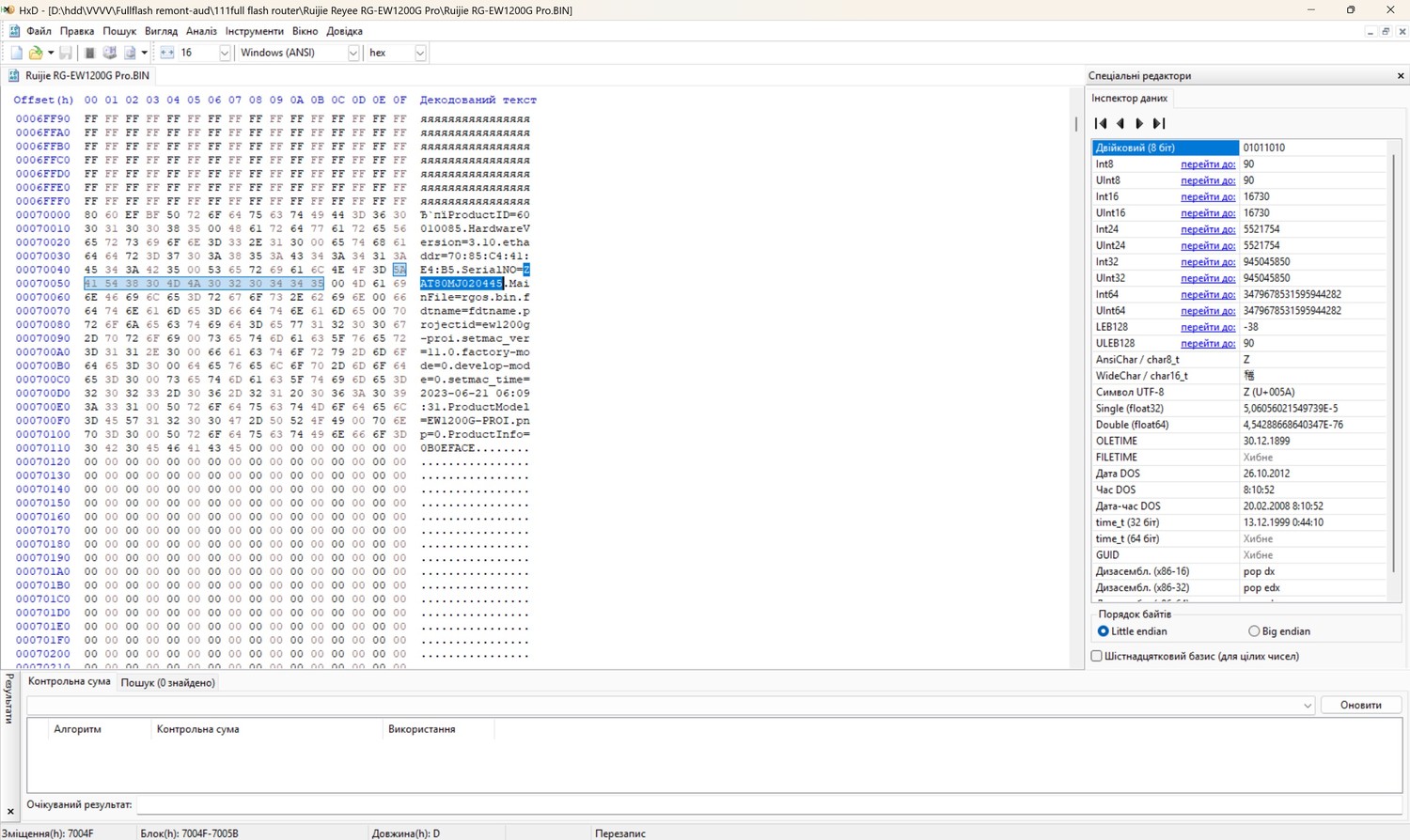
Task: Click перейти до link for Int16
Action: tap(1208, 196)
